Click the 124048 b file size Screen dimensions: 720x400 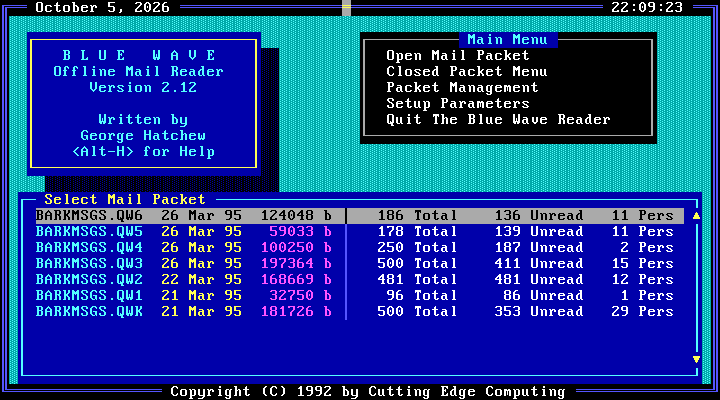pos(296,215)
